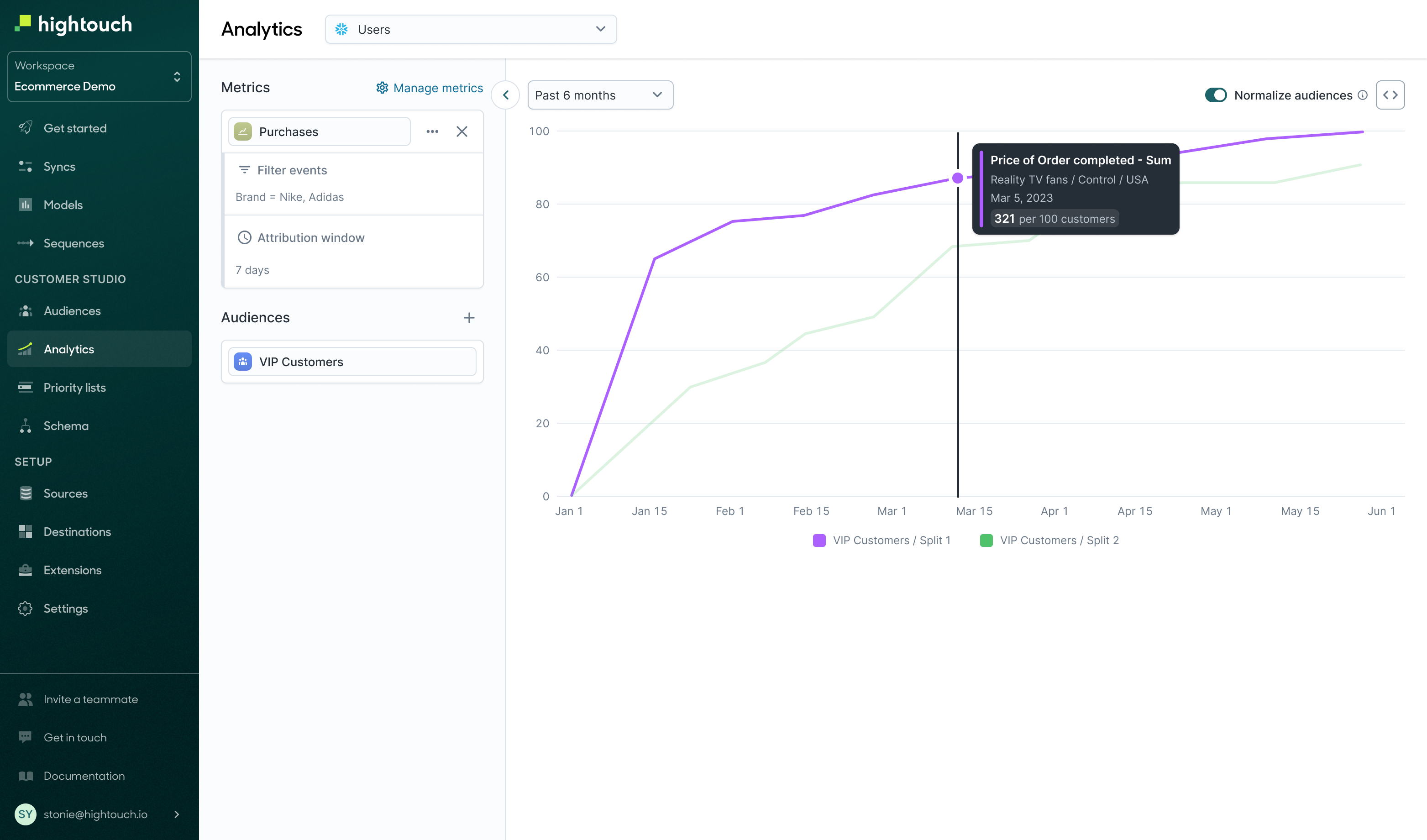
Task: Click the Priority lists icon in sidebar
Action: [x=27, y=387]
